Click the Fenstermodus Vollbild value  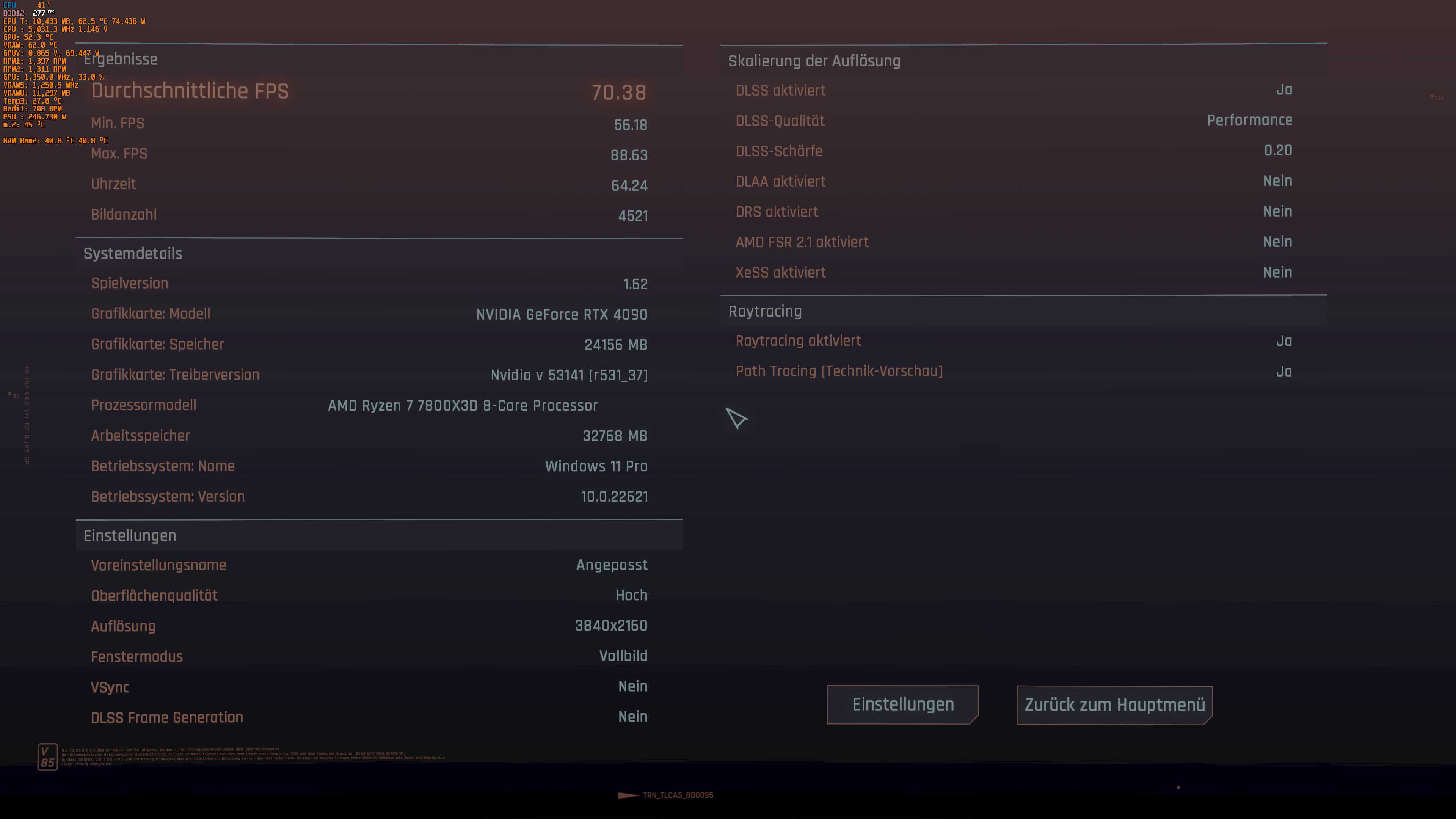point(623,656)
